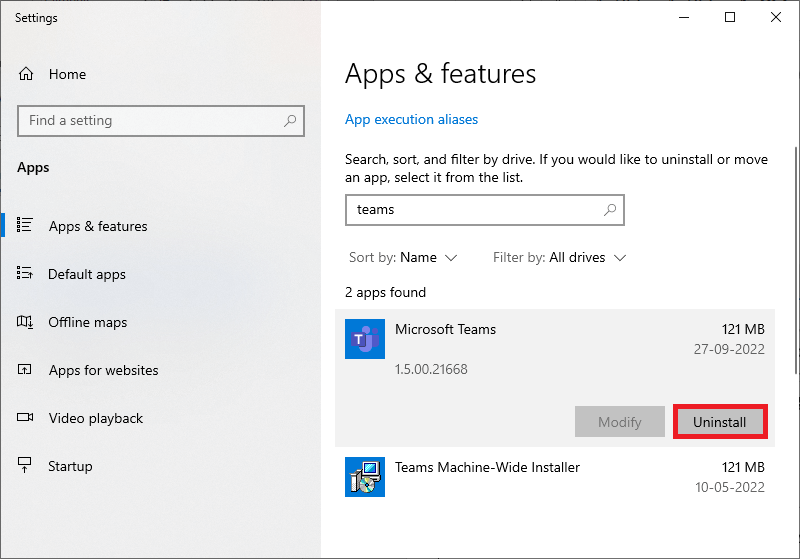Select Teams Machine-Wide Installer entry

click(x=487, y=468)
